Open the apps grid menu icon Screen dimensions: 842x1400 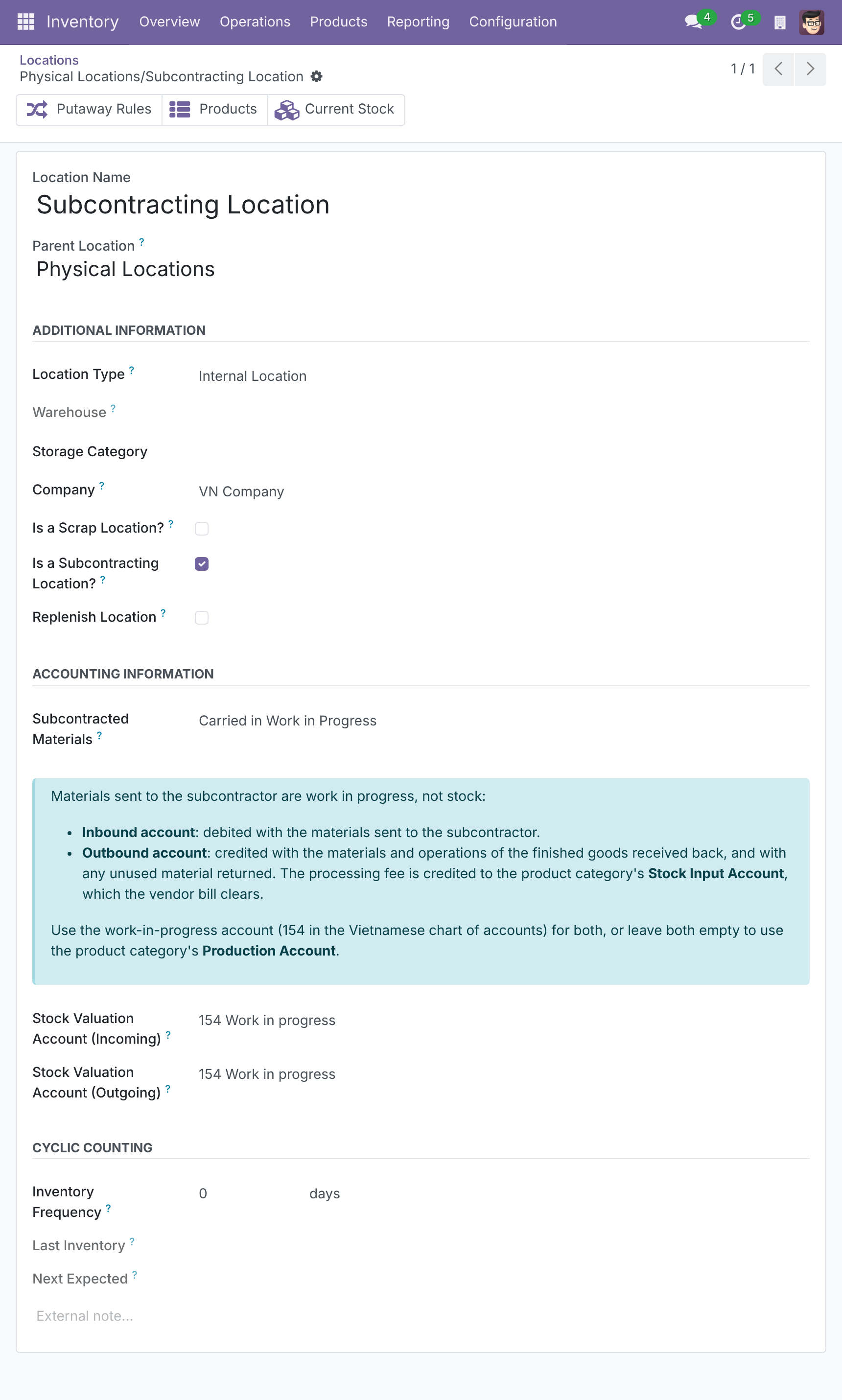click(x=26, y=22)
